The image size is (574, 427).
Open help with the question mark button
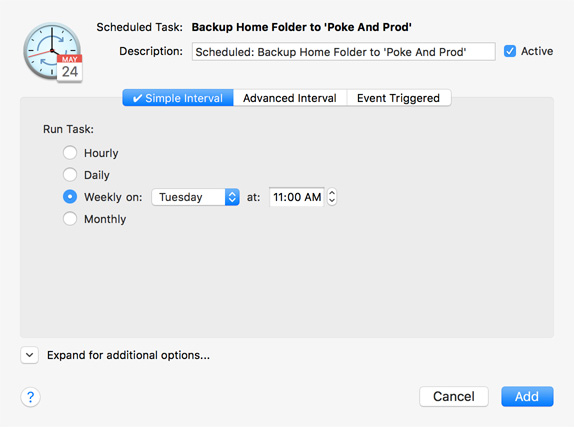tap(30, 397)
